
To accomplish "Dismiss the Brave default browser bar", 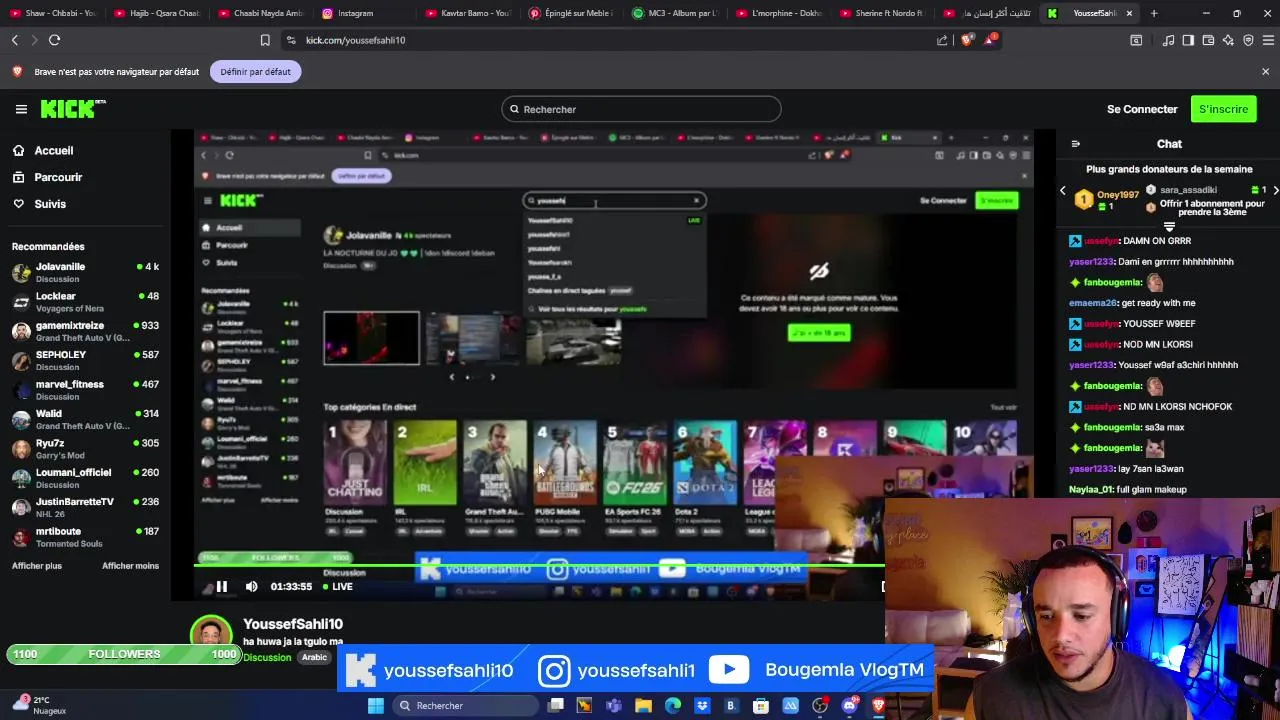I will (x=1265, y=72).
